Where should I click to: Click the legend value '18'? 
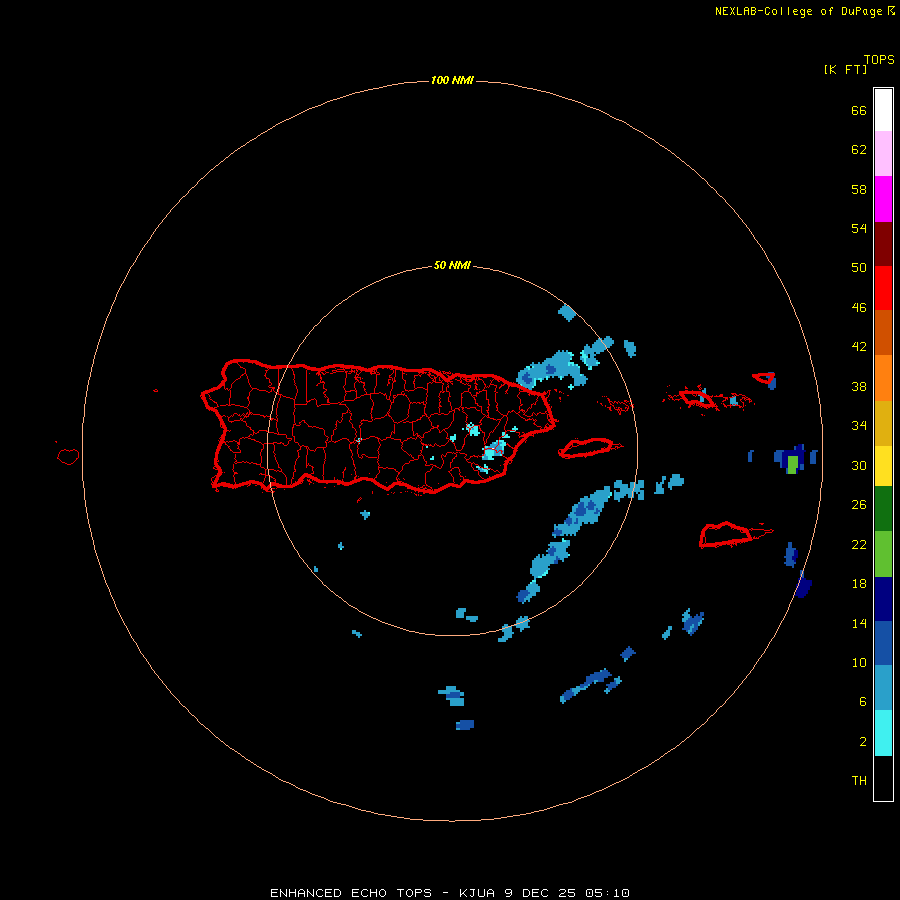point(859,584)
